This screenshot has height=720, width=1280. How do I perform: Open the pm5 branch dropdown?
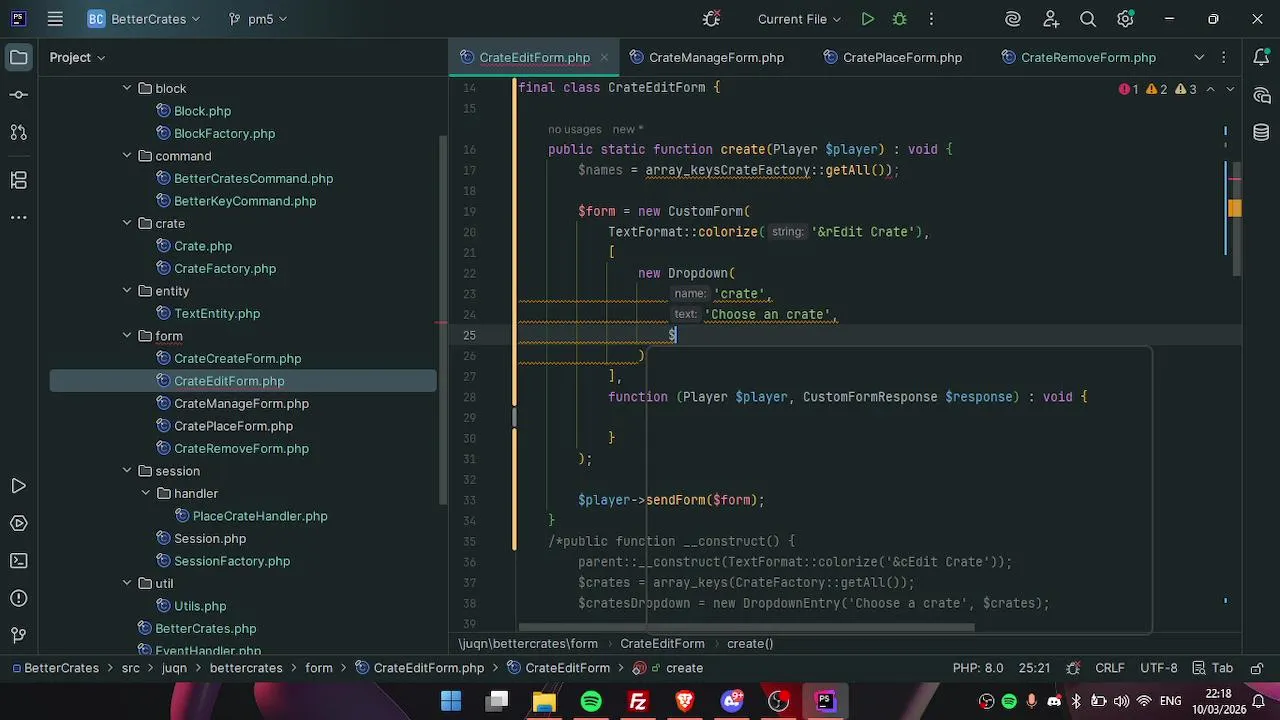(x=258, y=19)
